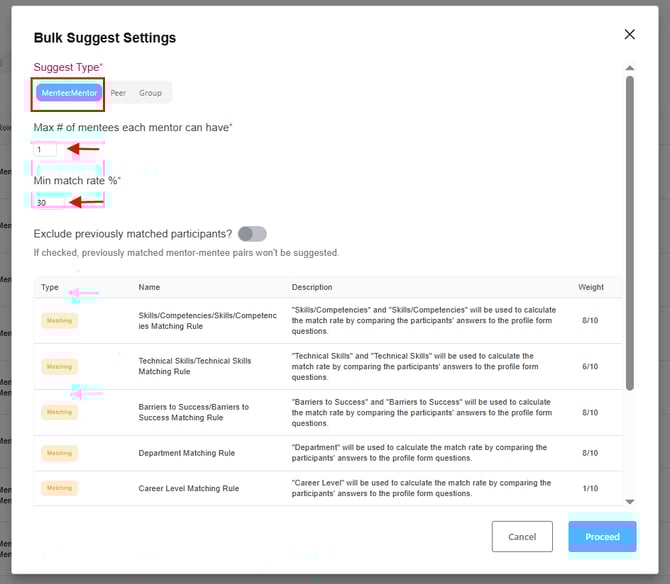Click the Type column header
The image size is (670, 584).
click(50, 288)
